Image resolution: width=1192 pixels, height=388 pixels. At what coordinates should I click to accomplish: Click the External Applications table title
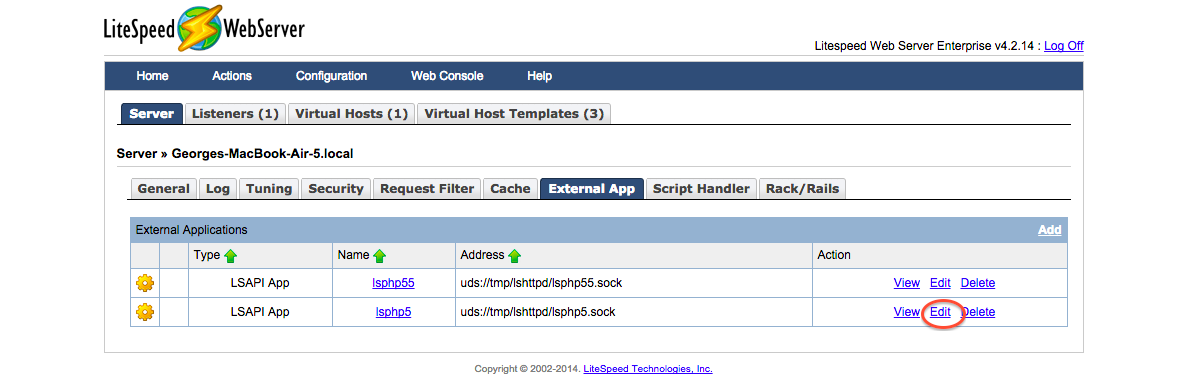click(191, 230)
